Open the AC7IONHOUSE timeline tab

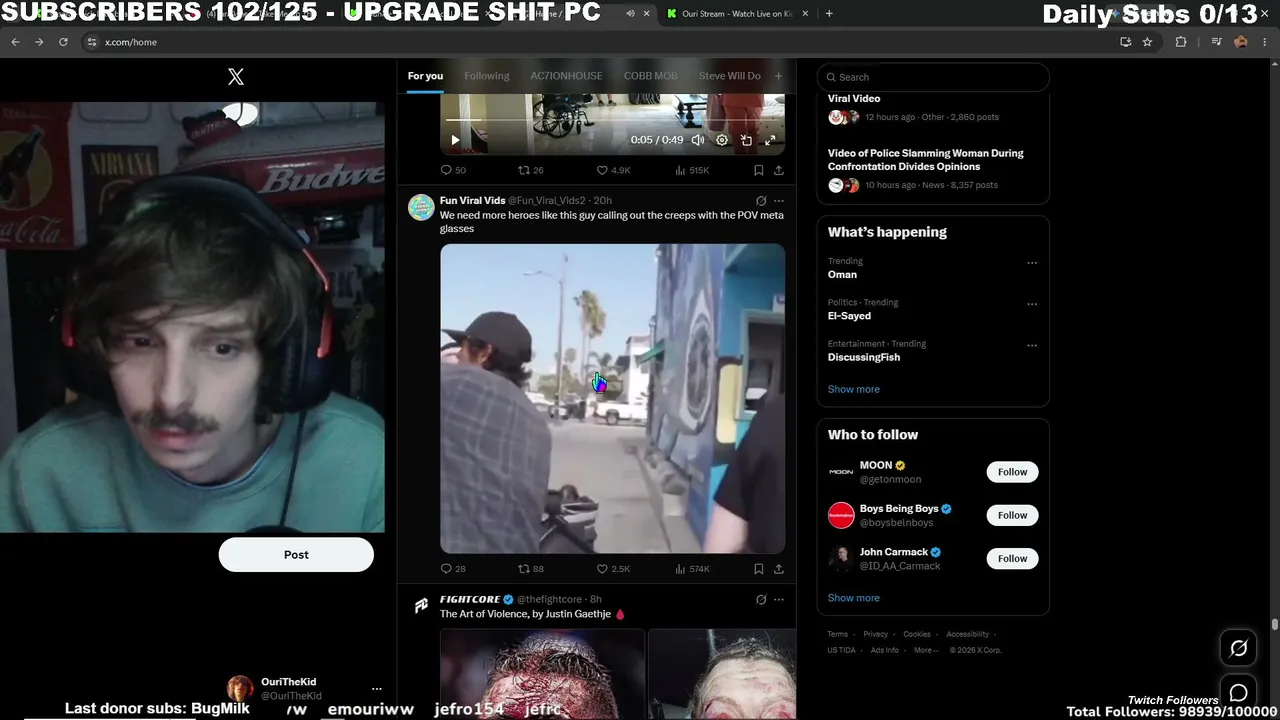[566, 76]
